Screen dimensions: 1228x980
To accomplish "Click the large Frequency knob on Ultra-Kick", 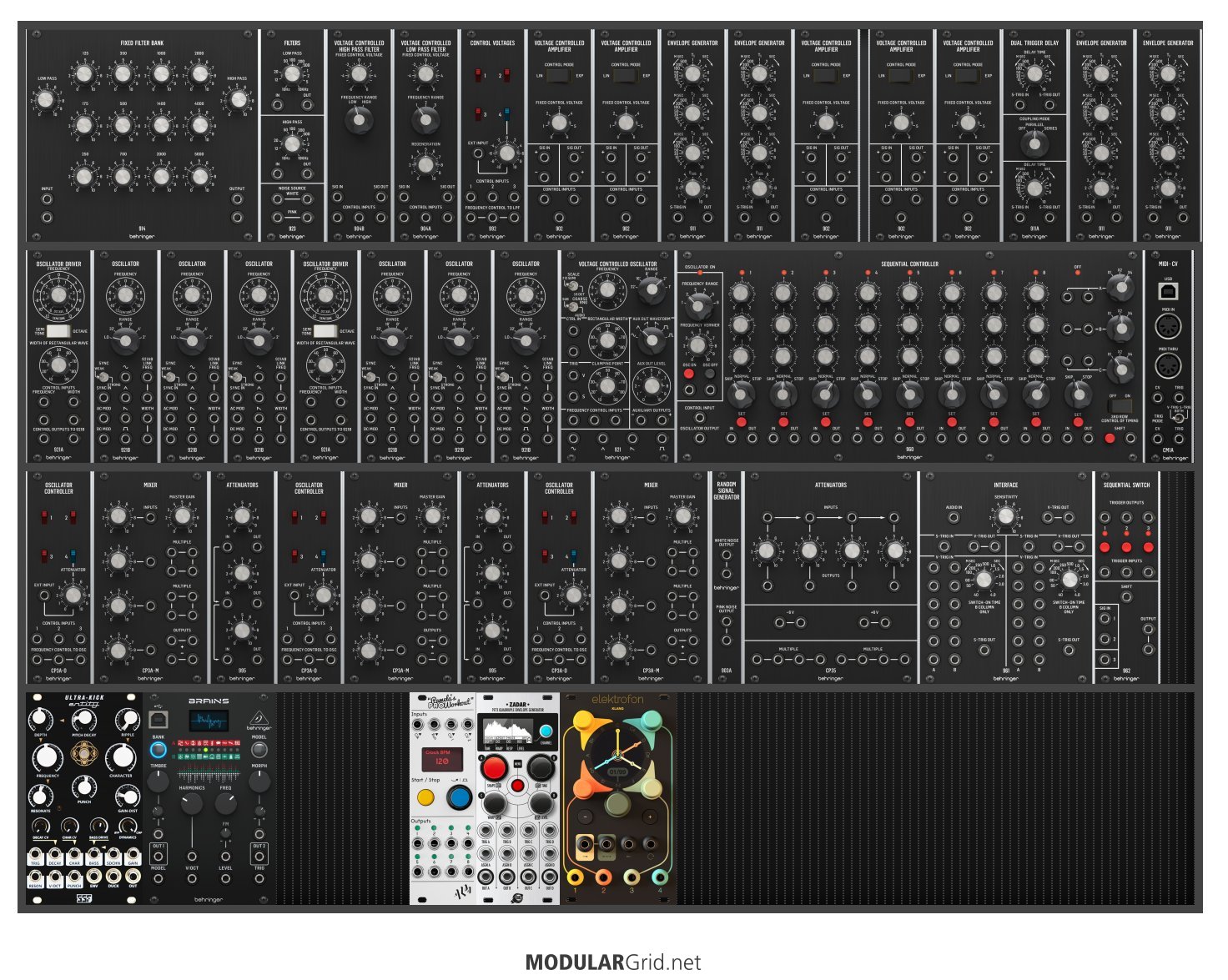I will pos(48,757).
